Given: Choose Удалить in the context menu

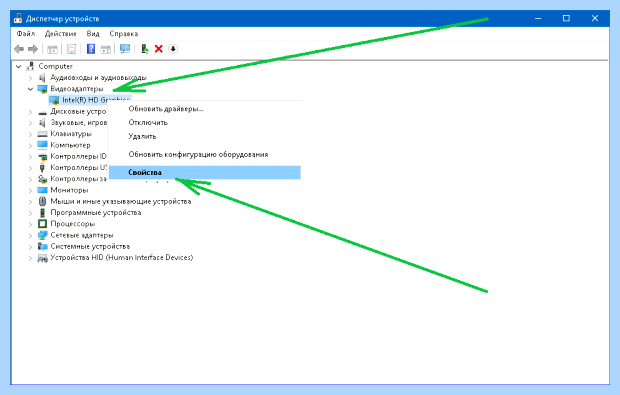Looking at the screenshot, I should click(205, 136).
